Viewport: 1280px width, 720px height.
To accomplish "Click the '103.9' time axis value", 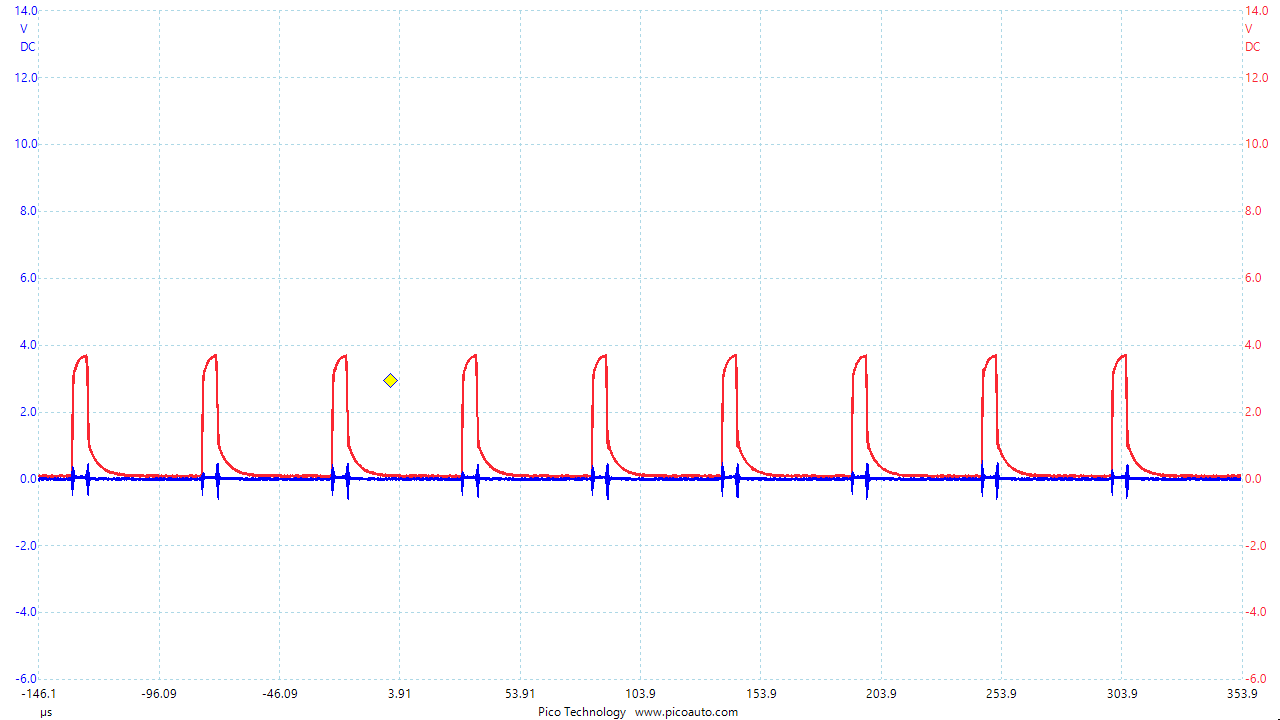I will tap(640, 694).
